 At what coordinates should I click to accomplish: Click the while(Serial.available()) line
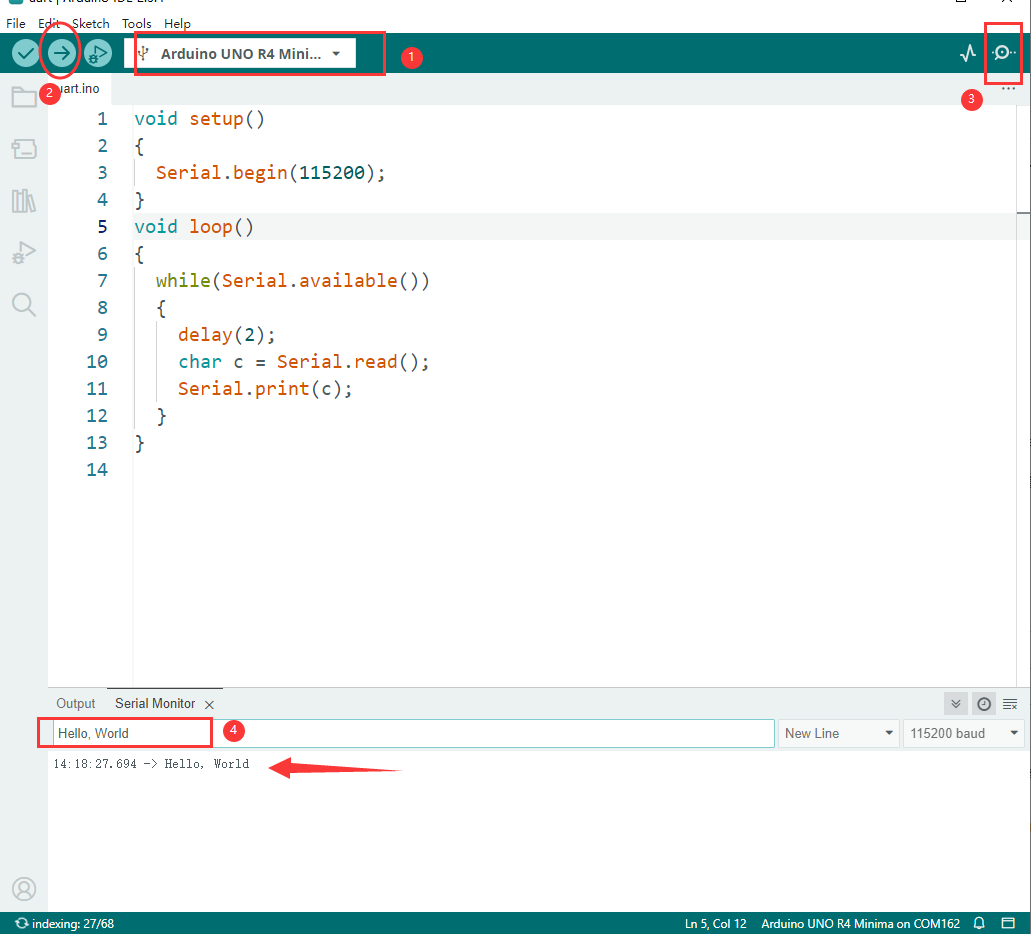293,281
